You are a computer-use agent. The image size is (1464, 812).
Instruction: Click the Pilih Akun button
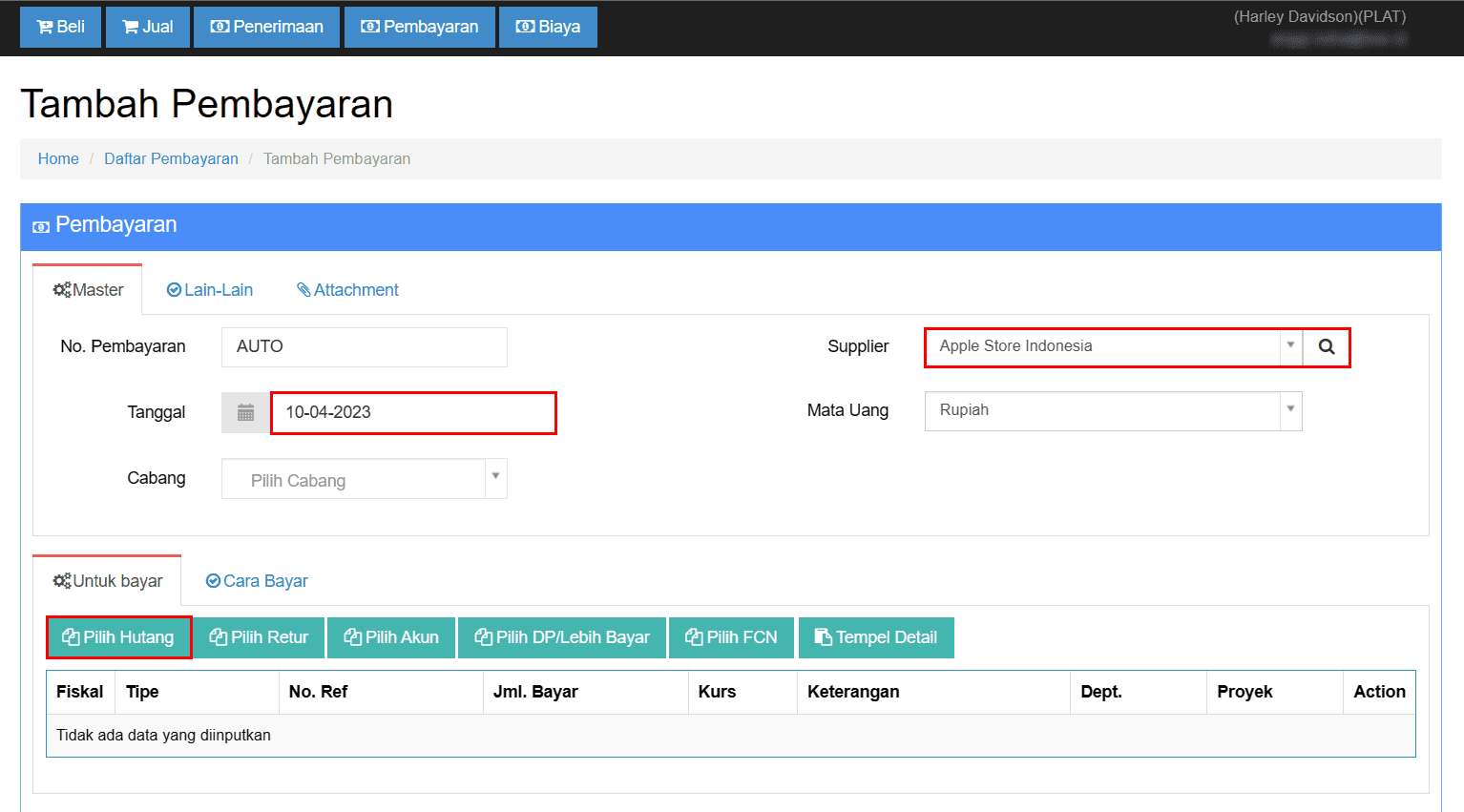(x=391, y=637)
